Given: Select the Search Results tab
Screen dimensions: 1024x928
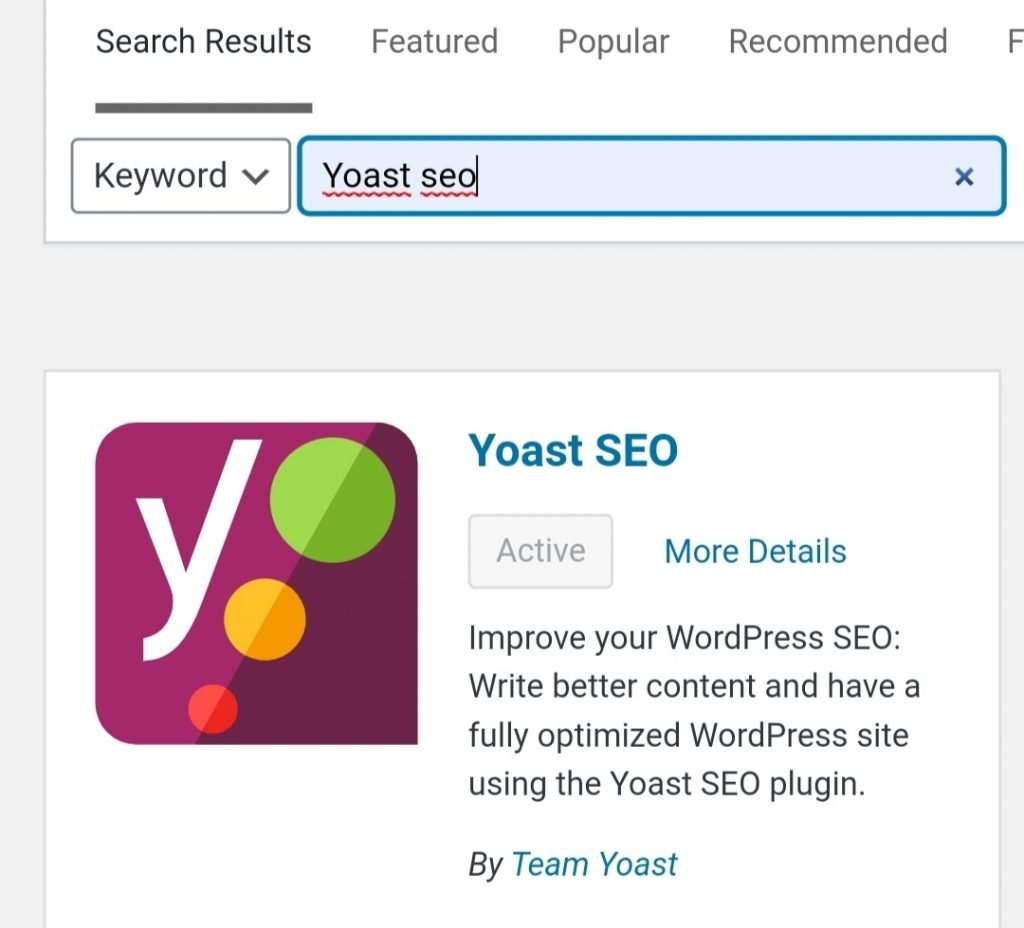Looking at the screenshot, I should click(x=204, y=42).
